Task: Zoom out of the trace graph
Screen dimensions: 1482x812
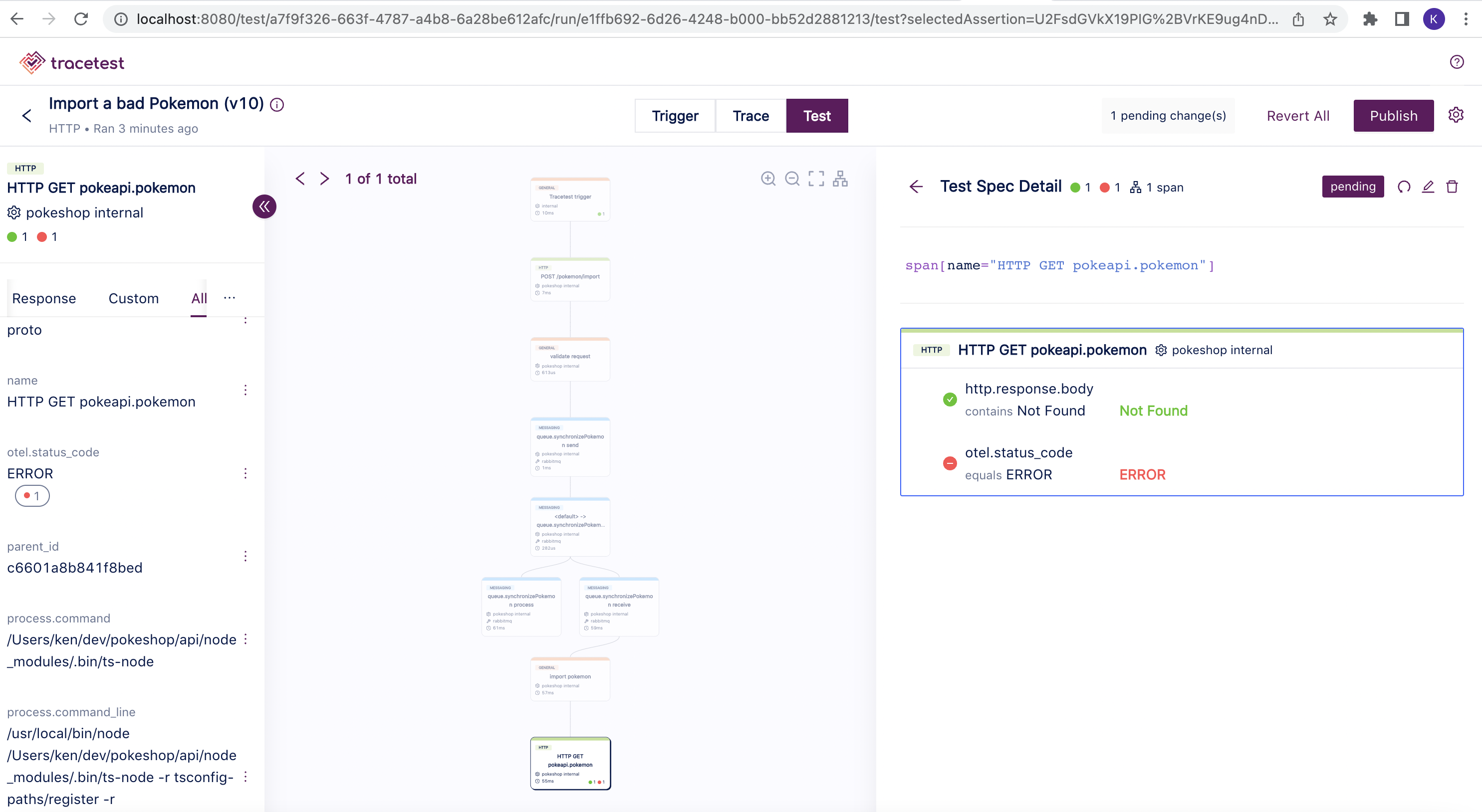Action: pyautogui.click(x=792, y=178)
